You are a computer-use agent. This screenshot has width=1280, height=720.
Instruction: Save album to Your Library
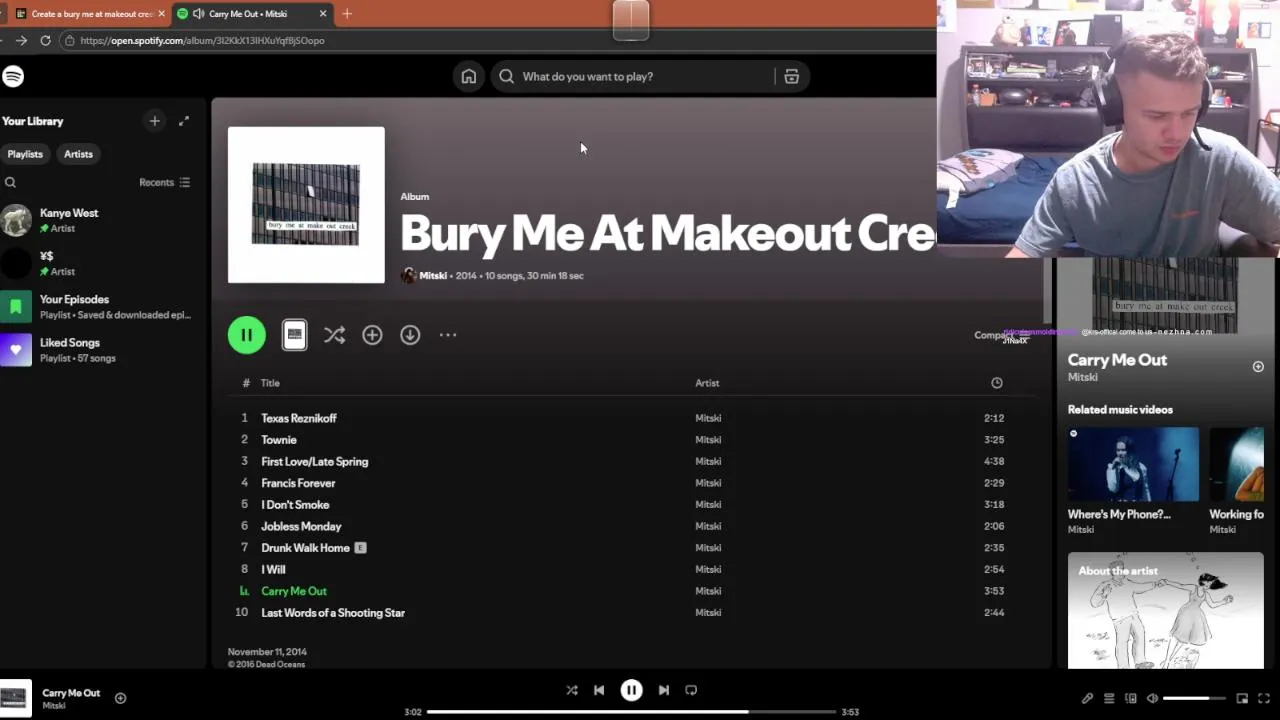pos(372,335)
